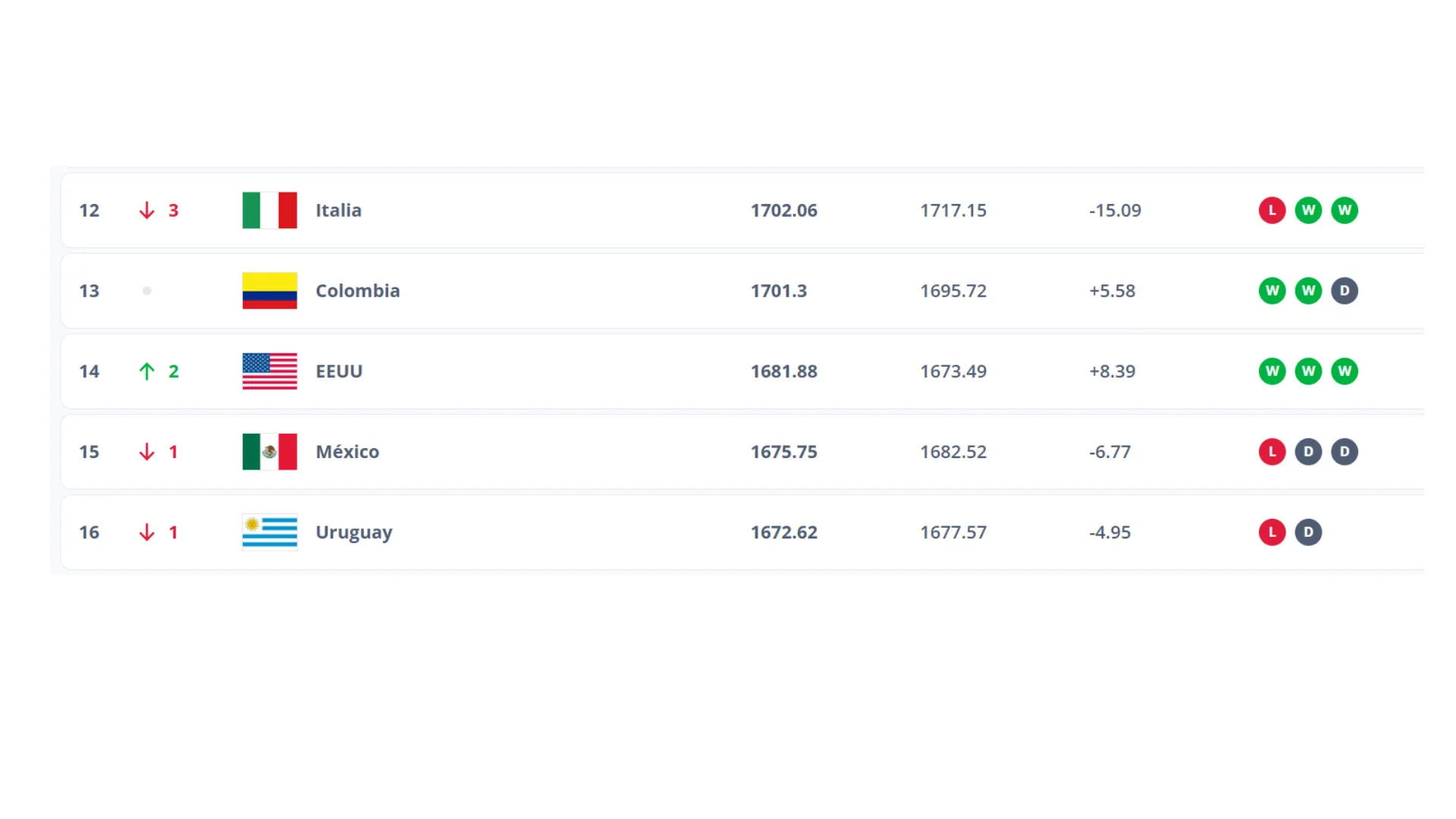Open the Uruguay team link
The height and width of the screenshot is (819, 1456).
tap(353, 532)
